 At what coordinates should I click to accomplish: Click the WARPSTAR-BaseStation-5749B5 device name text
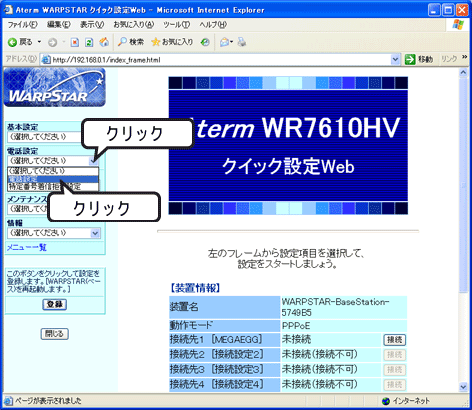click(x=335, y=307)
